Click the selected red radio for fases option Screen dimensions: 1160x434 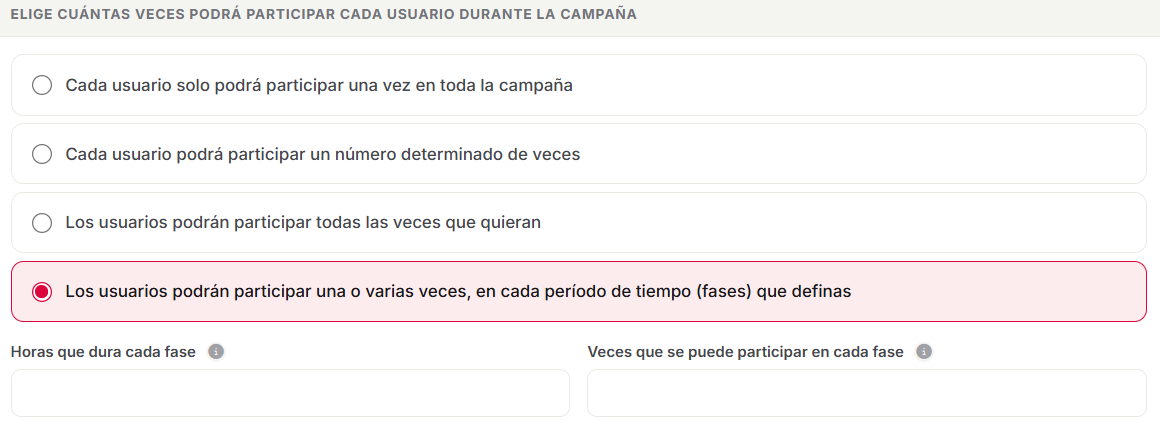[42, 292]
